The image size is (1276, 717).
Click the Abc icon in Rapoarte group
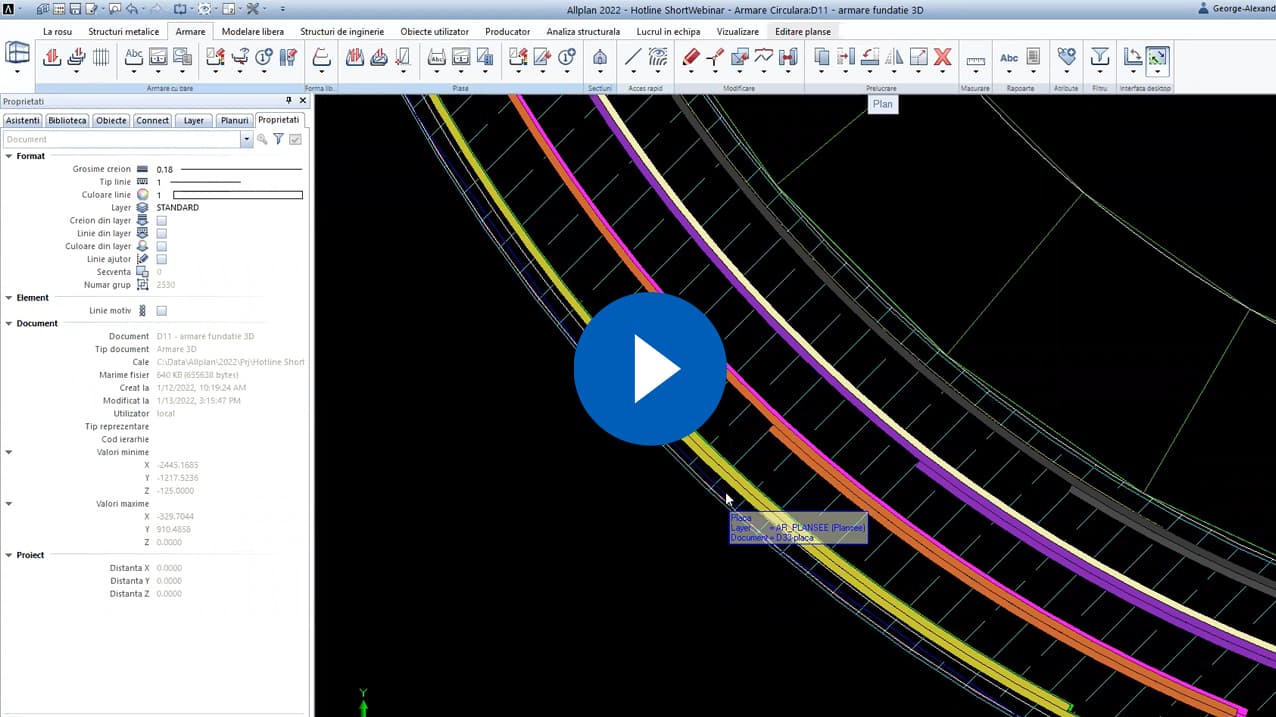pos(1009,58)
